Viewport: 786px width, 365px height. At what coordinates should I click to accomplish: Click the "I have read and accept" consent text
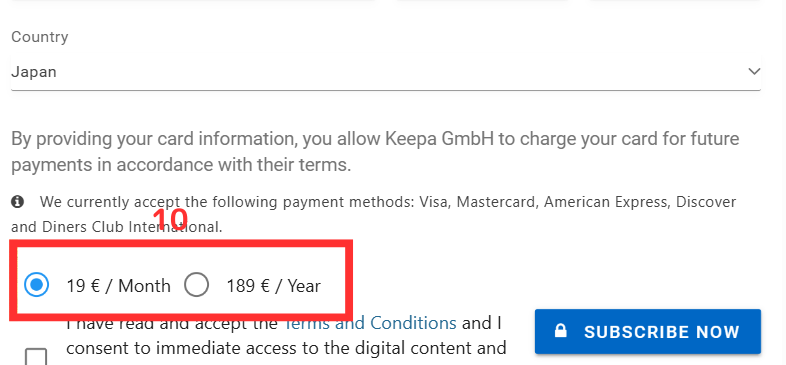point(172,323)
